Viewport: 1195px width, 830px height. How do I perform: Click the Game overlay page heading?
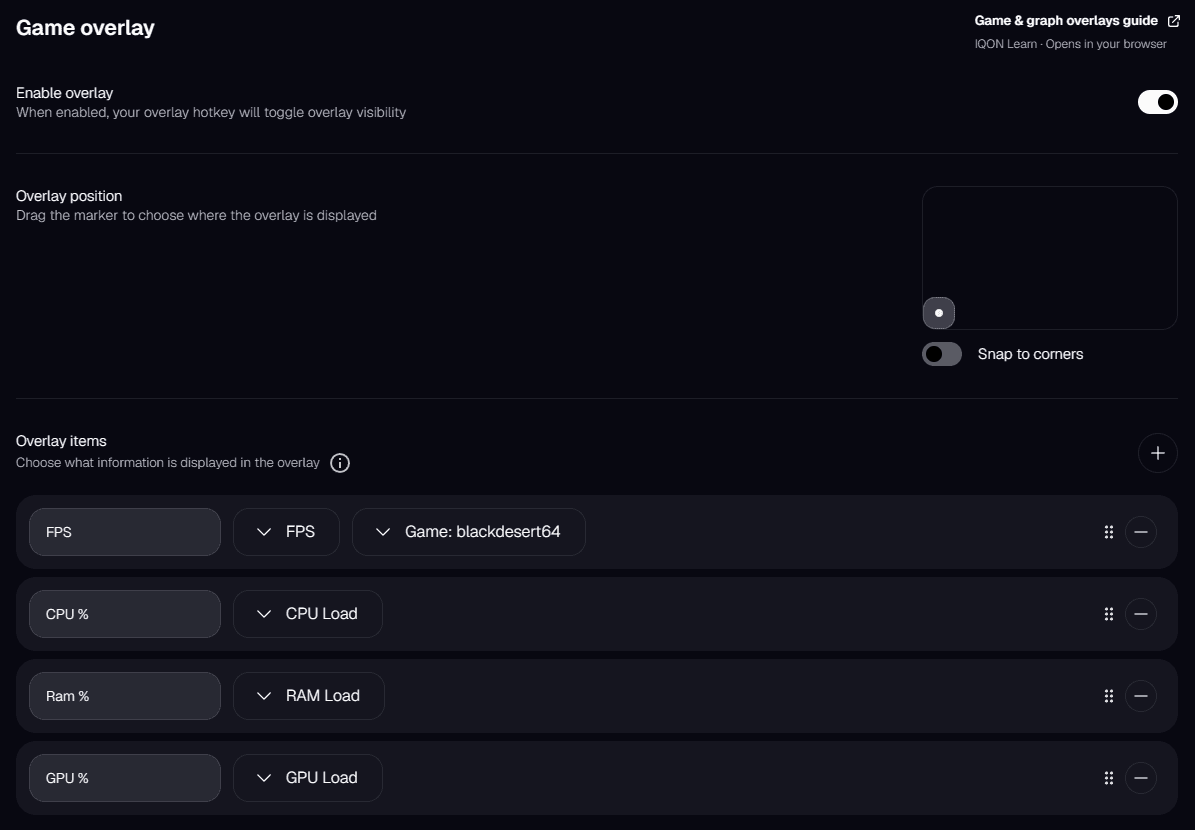pyautogui.click(x=85, y=28)
